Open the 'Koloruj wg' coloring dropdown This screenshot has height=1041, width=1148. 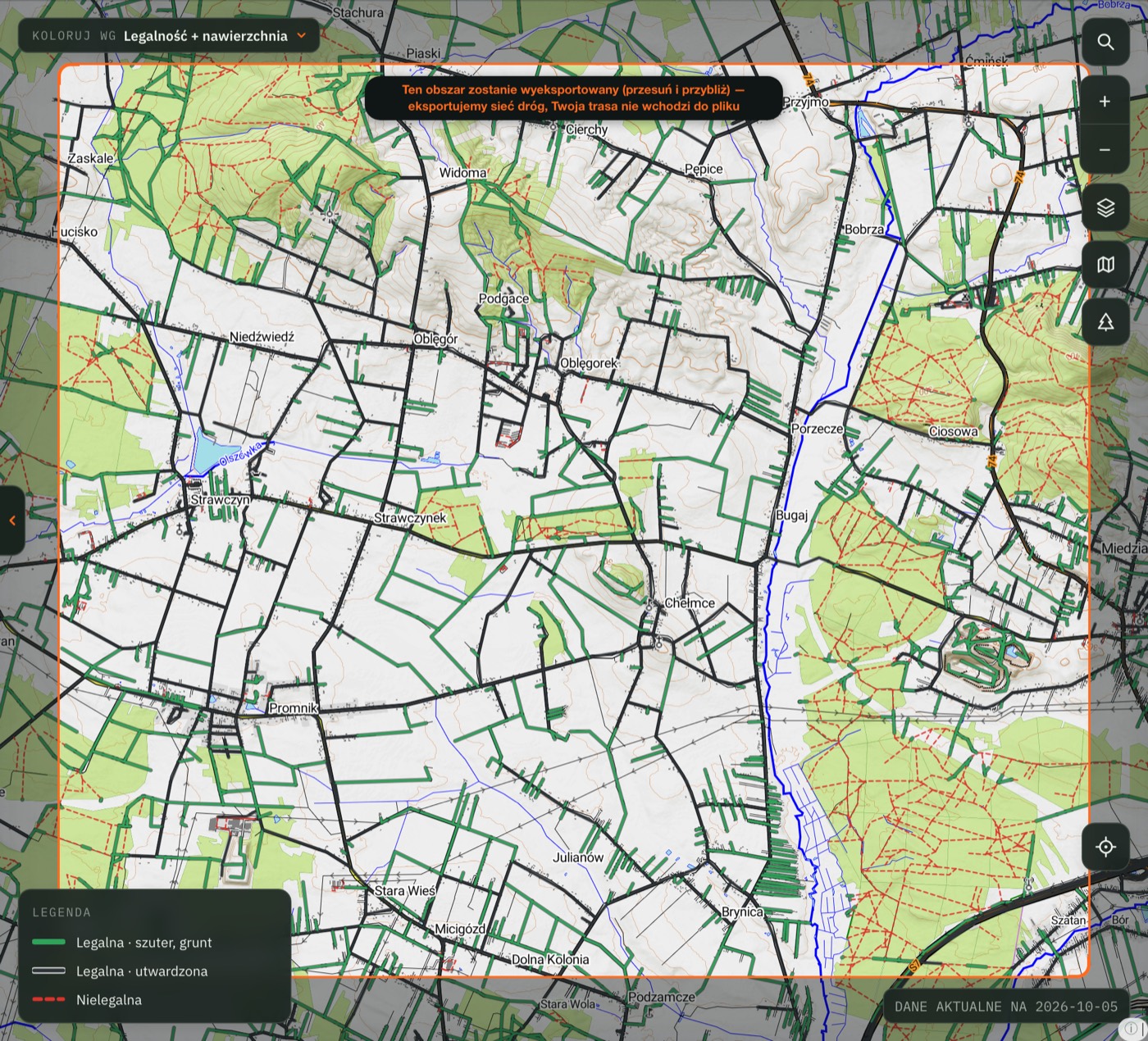169,36
